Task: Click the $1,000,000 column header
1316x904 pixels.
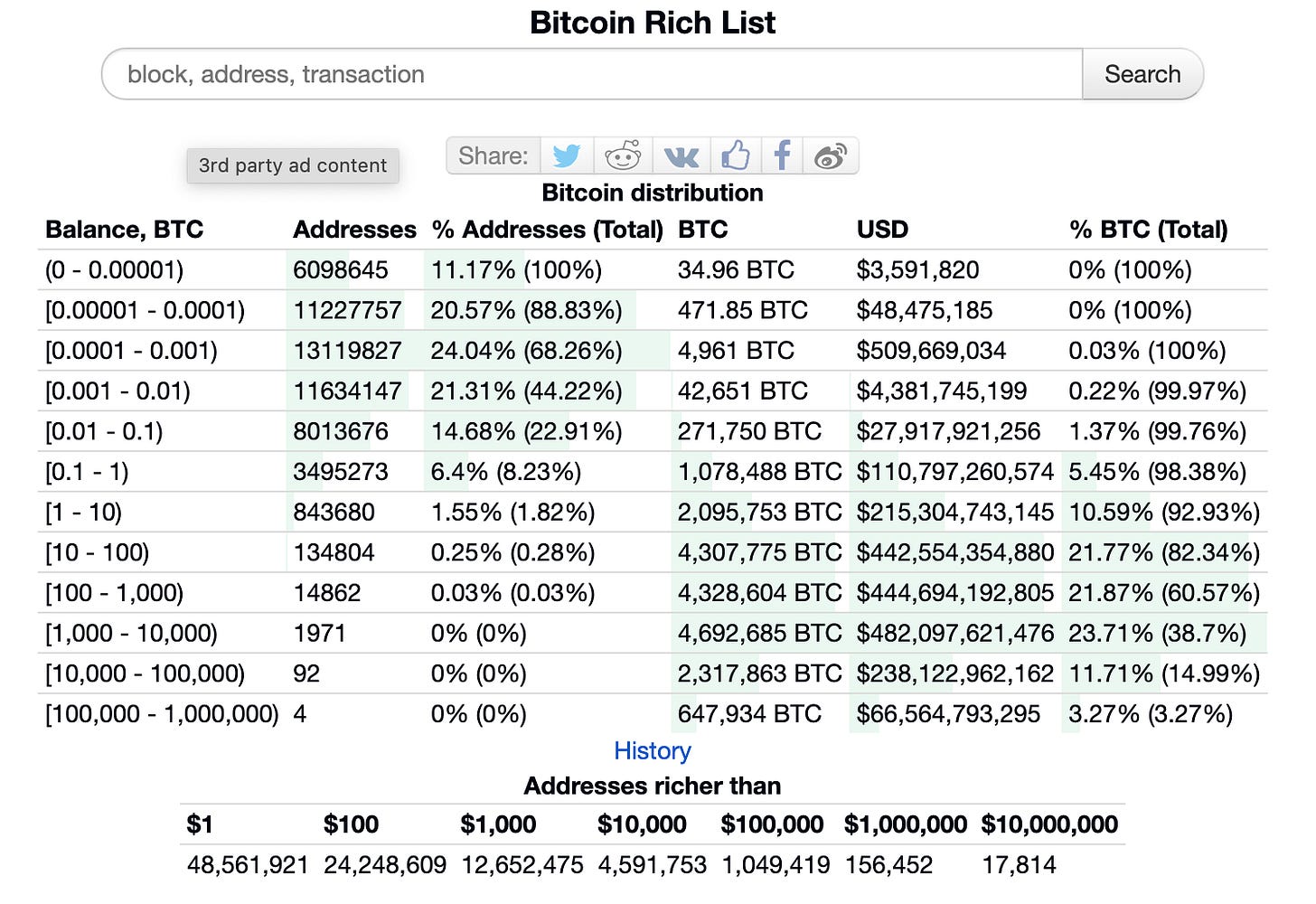Action: [906, 824]
